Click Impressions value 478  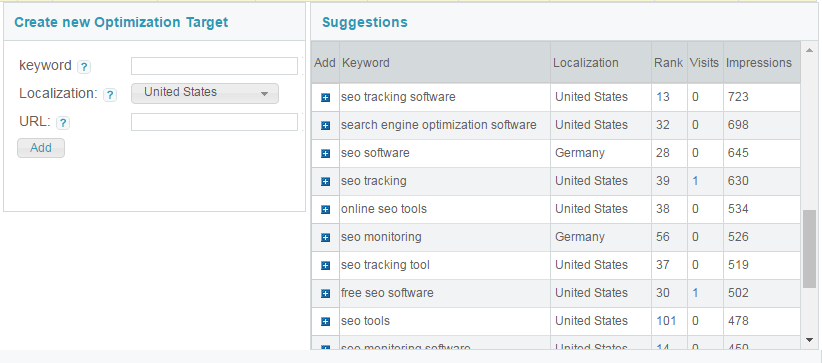click(738, 321)
